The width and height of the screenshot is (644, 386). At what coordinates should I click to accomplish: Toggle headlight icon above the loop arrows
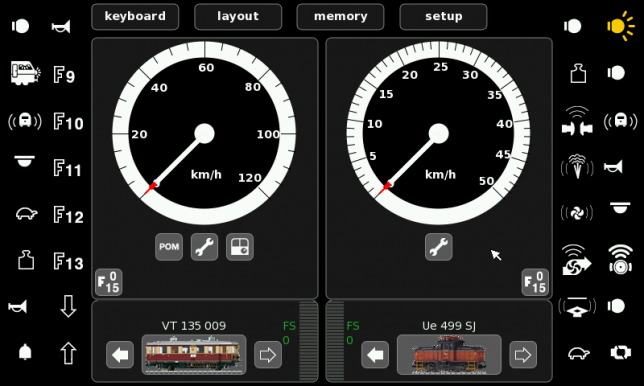[x=616, y=306]
